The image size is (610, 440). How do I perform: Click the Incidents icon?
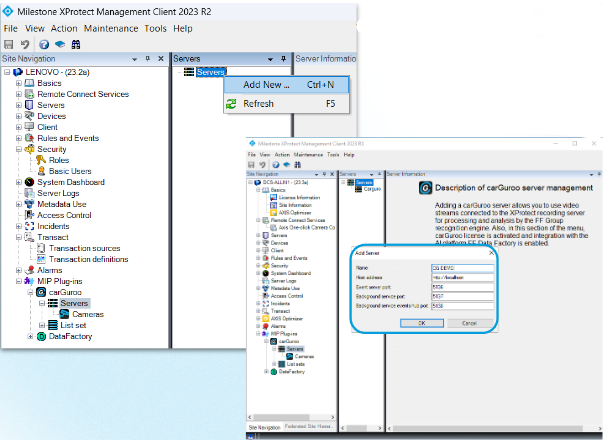[x=30, y=226]
